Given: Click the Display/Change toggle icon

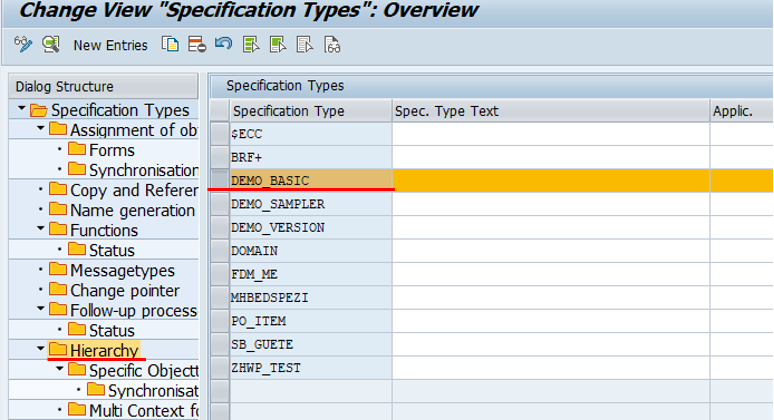Looking at the screenshot, I should [23, 44].
